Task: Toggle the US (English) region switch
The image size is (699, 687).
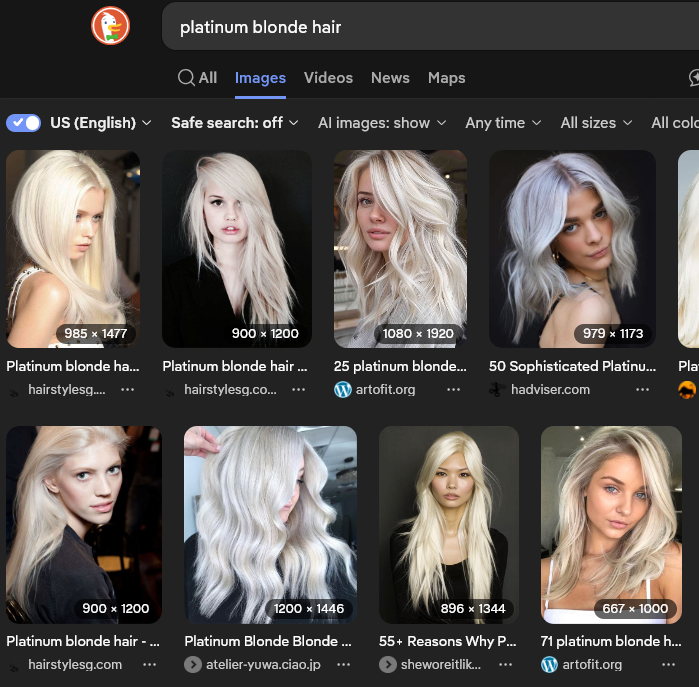Action: pos(23,123)
